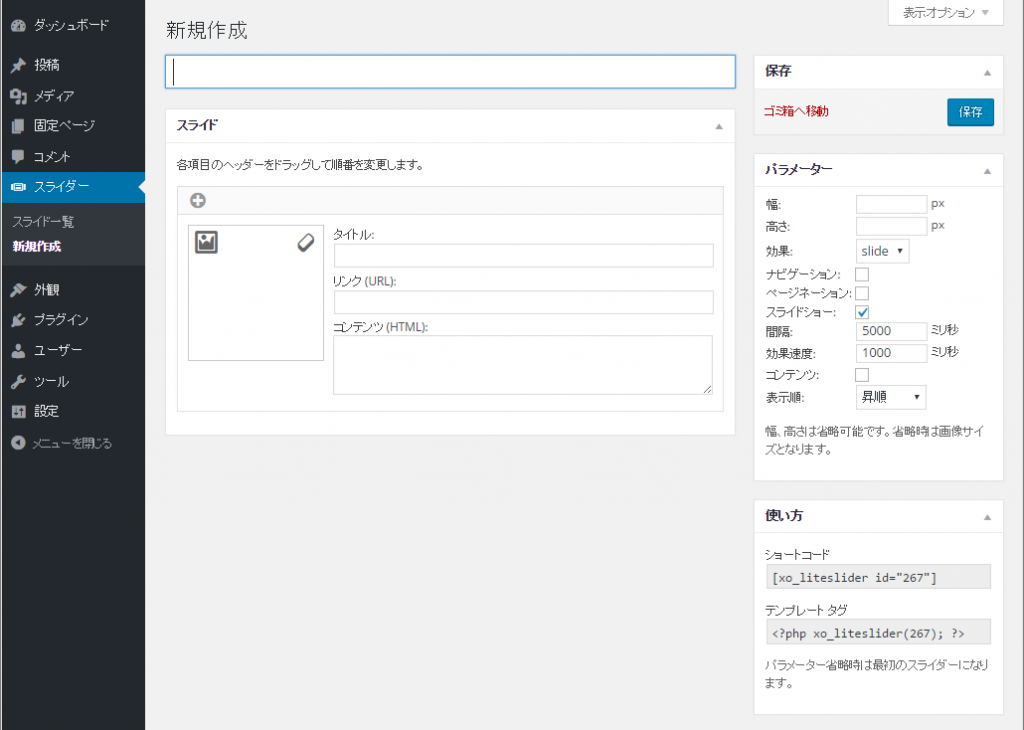Click the slide image placeholder icon

pos(206,242)
